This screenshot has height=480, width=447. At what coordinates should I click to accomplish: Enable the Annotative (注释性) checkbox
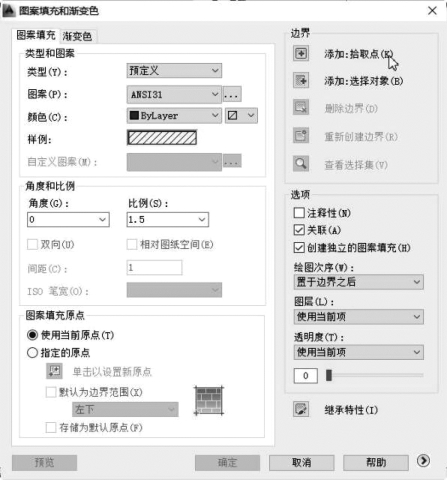tap(299, 213)
